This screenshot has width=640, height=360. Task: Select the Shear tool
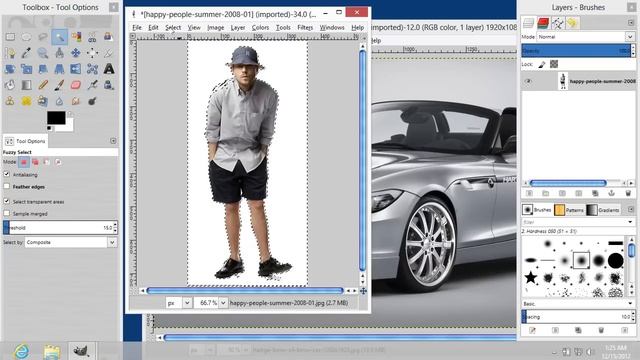[43, 69]
